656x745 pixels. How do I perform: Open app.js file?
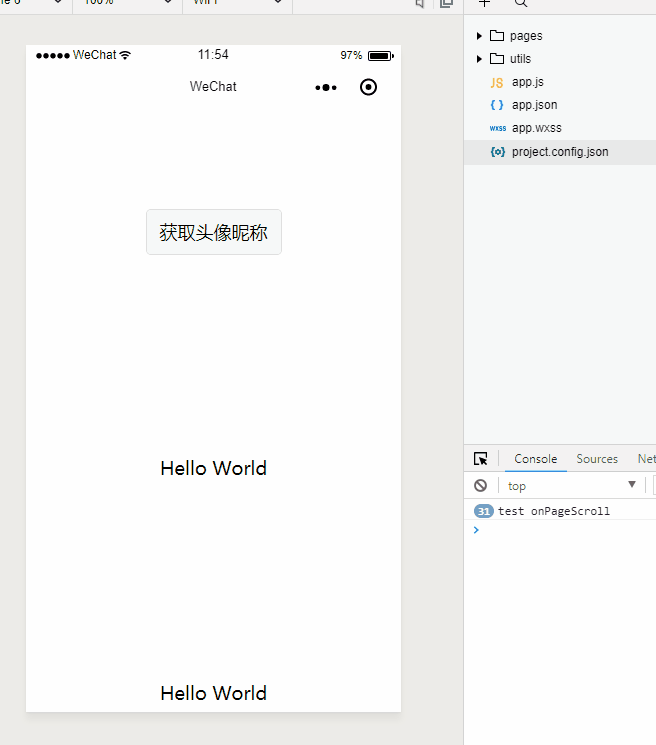pos(528,82)
